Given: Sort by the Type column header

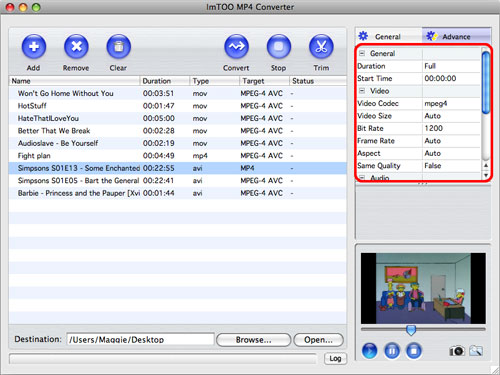Looking at the screenshot, I should [x=215, y=81].
